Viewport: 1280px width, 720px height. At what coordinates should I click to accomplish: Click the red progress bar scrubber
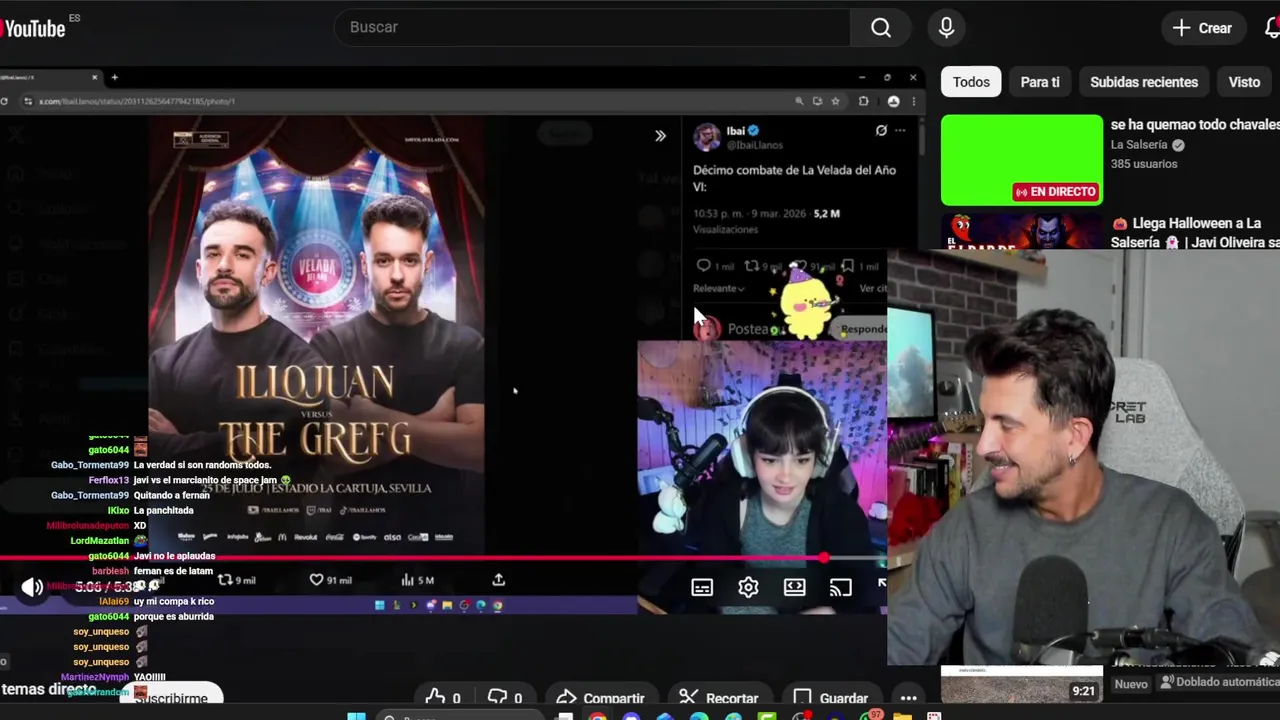click(x=823, y=558)
